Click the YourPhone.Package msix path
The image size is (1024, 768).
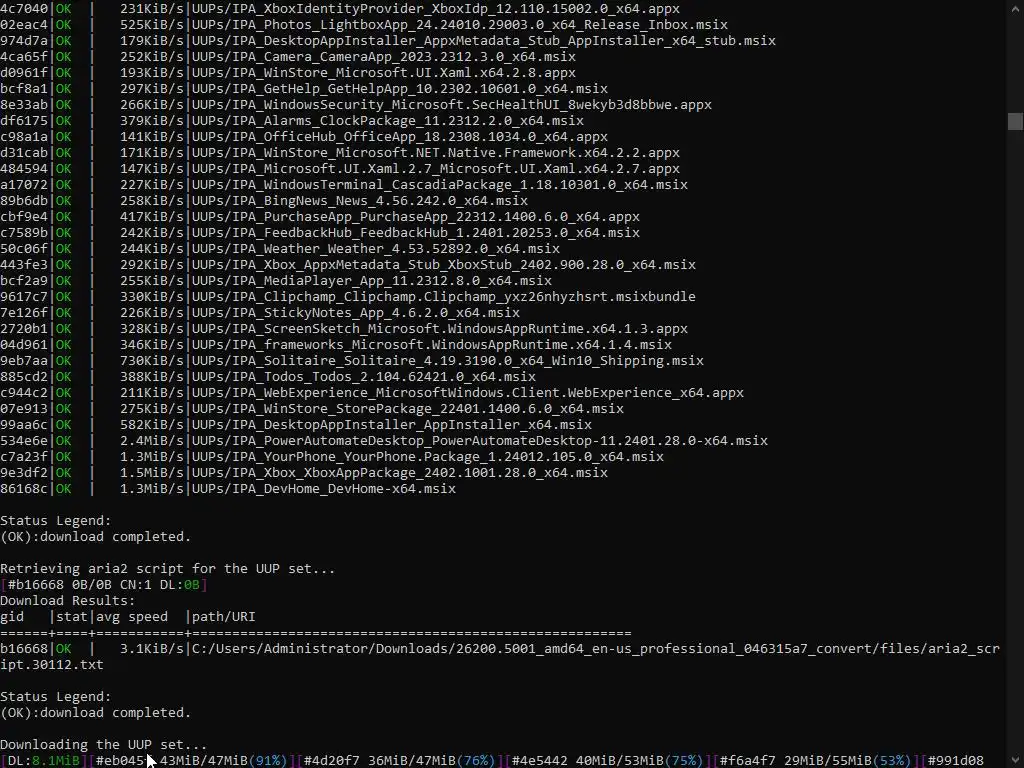(x=428, y=456)
